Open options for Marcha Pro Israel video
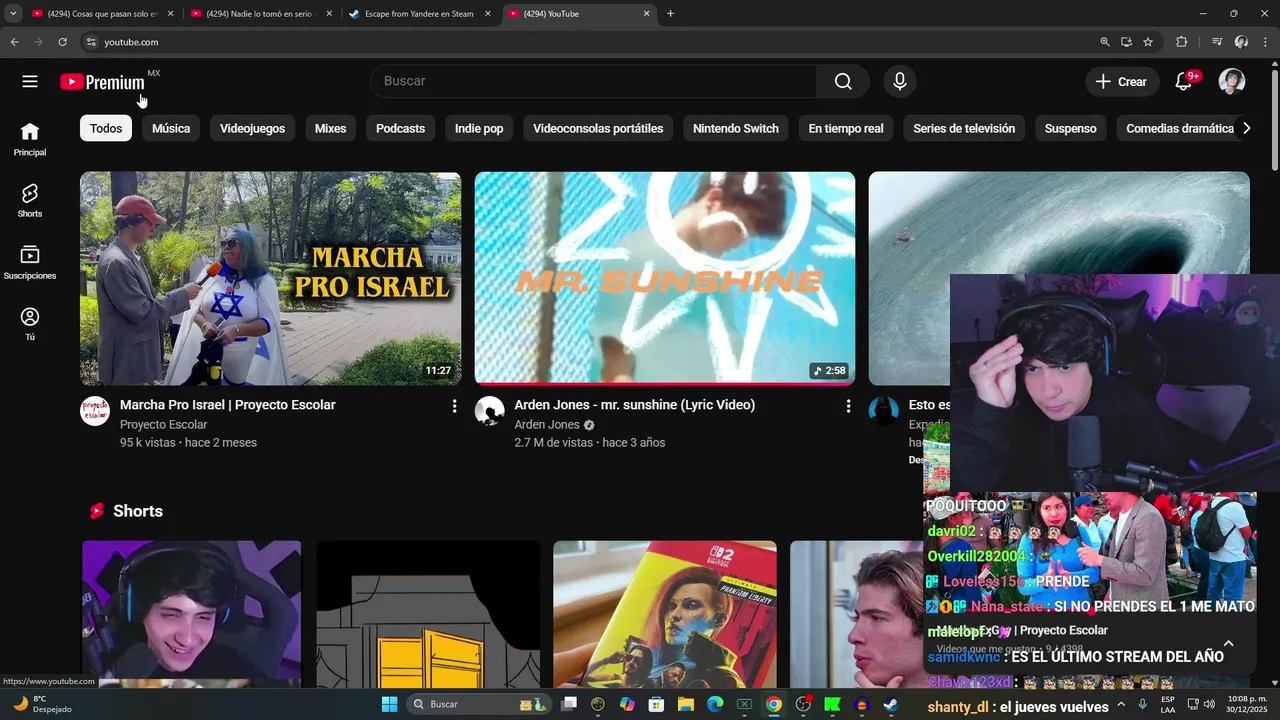Image resolution: width=1280 pixels, height=720 pixels. click(454, 406)
